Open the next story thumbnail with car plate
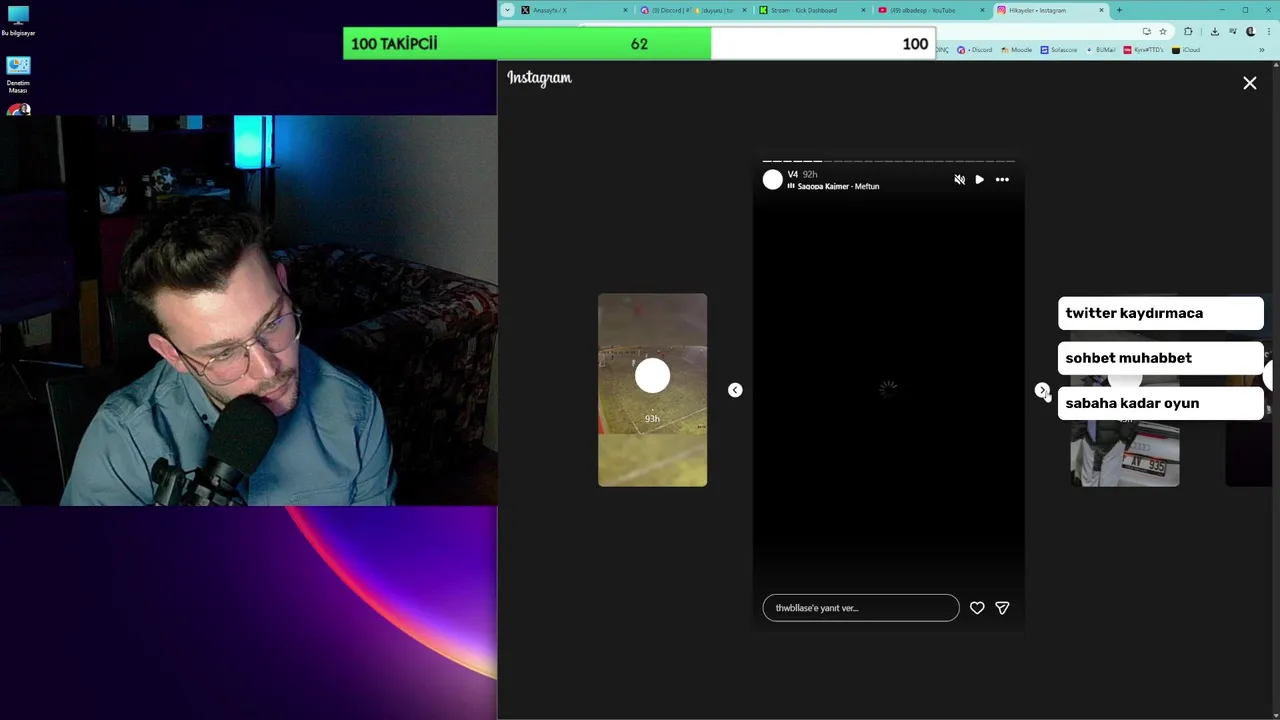 click(x=1125, y=453)
